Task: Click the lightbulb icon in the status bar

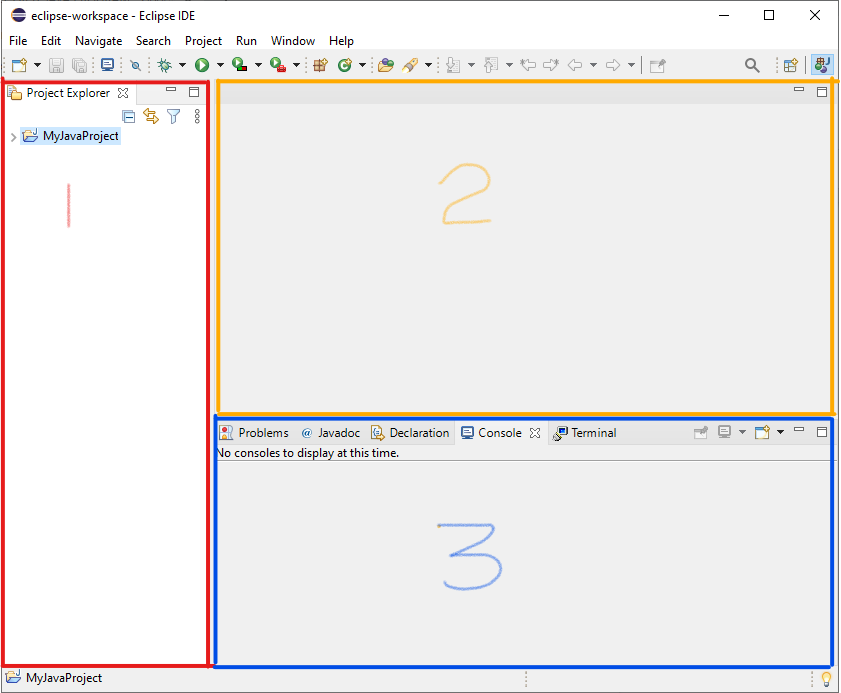Action: pos(827,678)
